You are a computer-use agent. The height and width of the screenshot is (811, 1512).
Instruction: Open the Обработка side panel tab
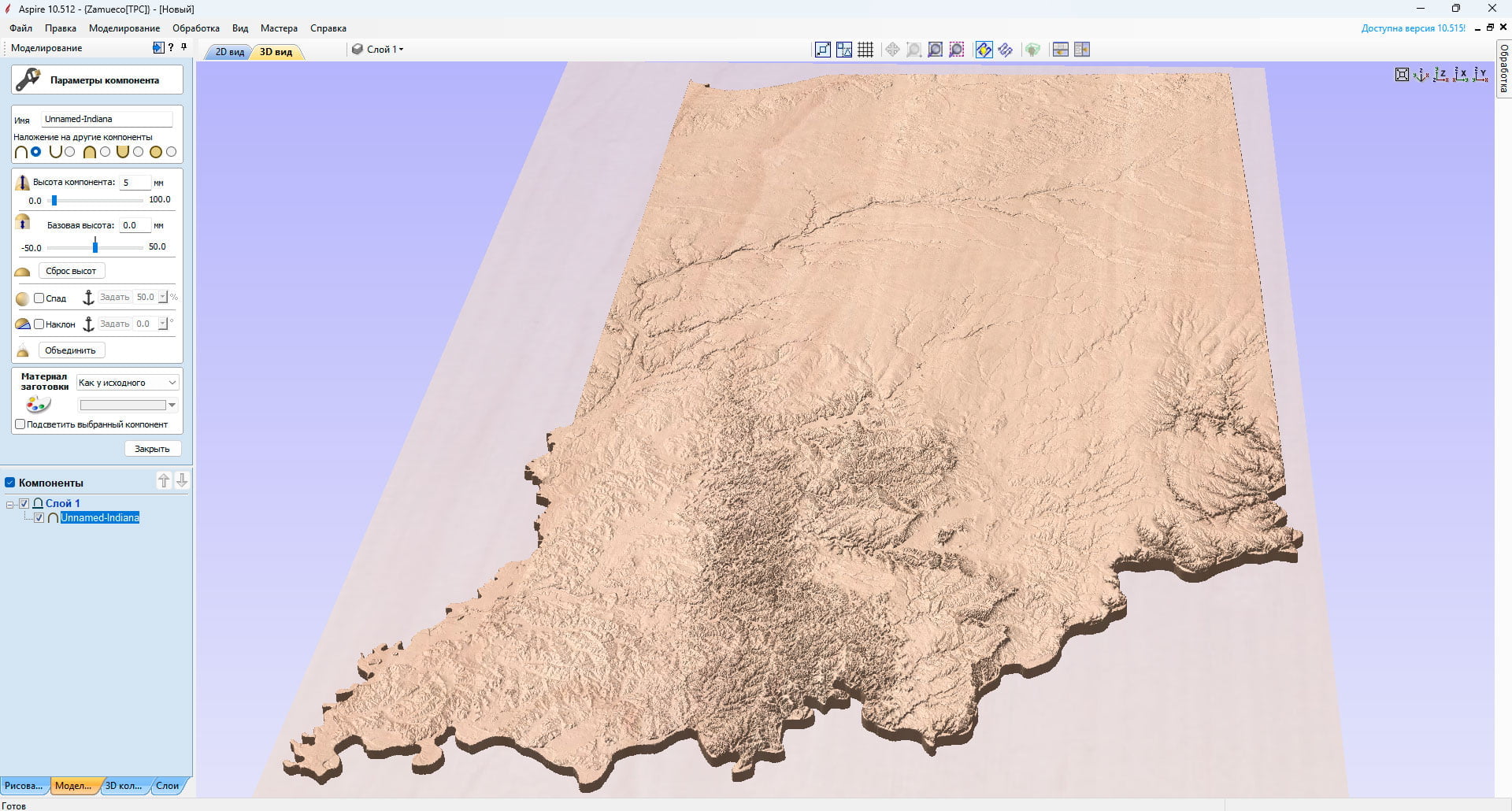point(1503,68)
